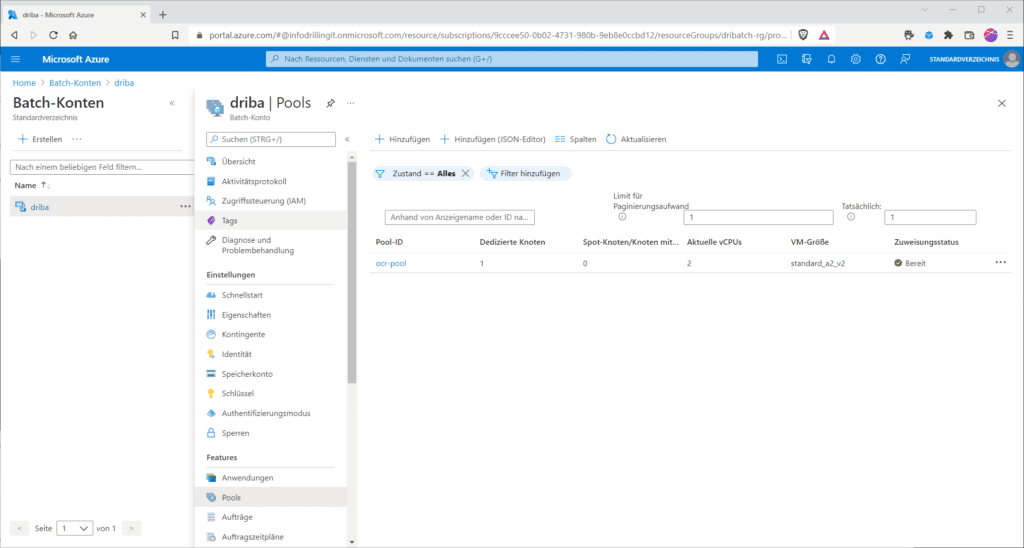Open help question mark icon
Viewport: 1024px width, 548px height.
(880, 59)
